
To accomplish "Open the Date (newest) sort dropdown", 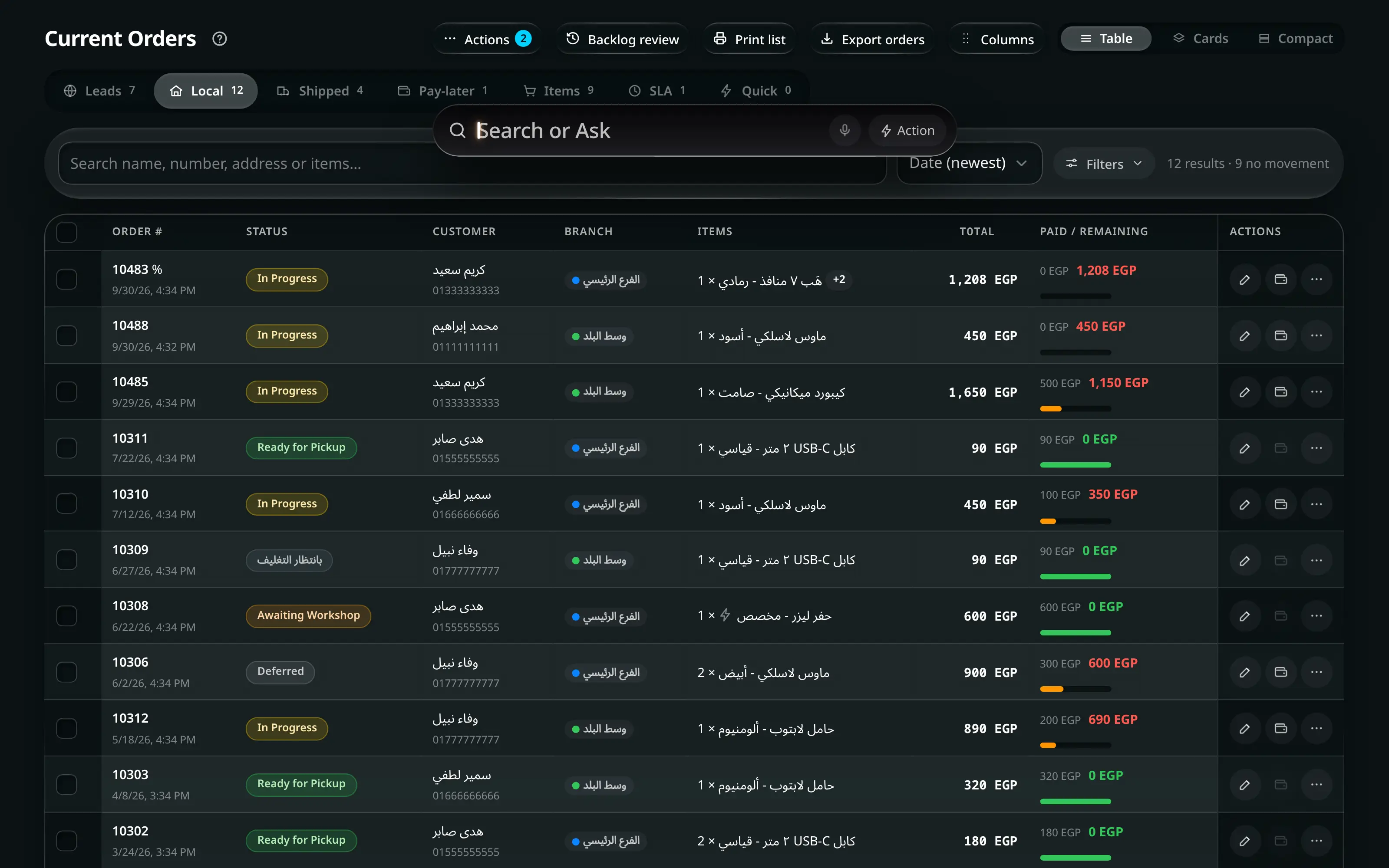I will point(969,164).
